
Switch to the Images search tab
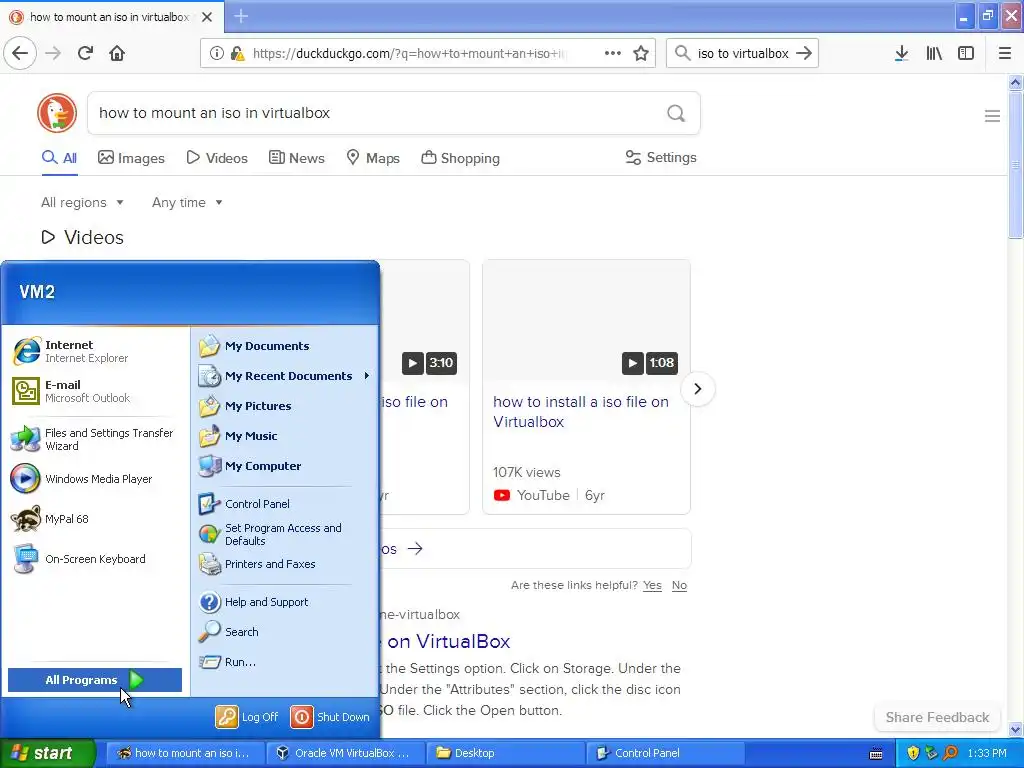pyautogui.click(x=131, y=158)
